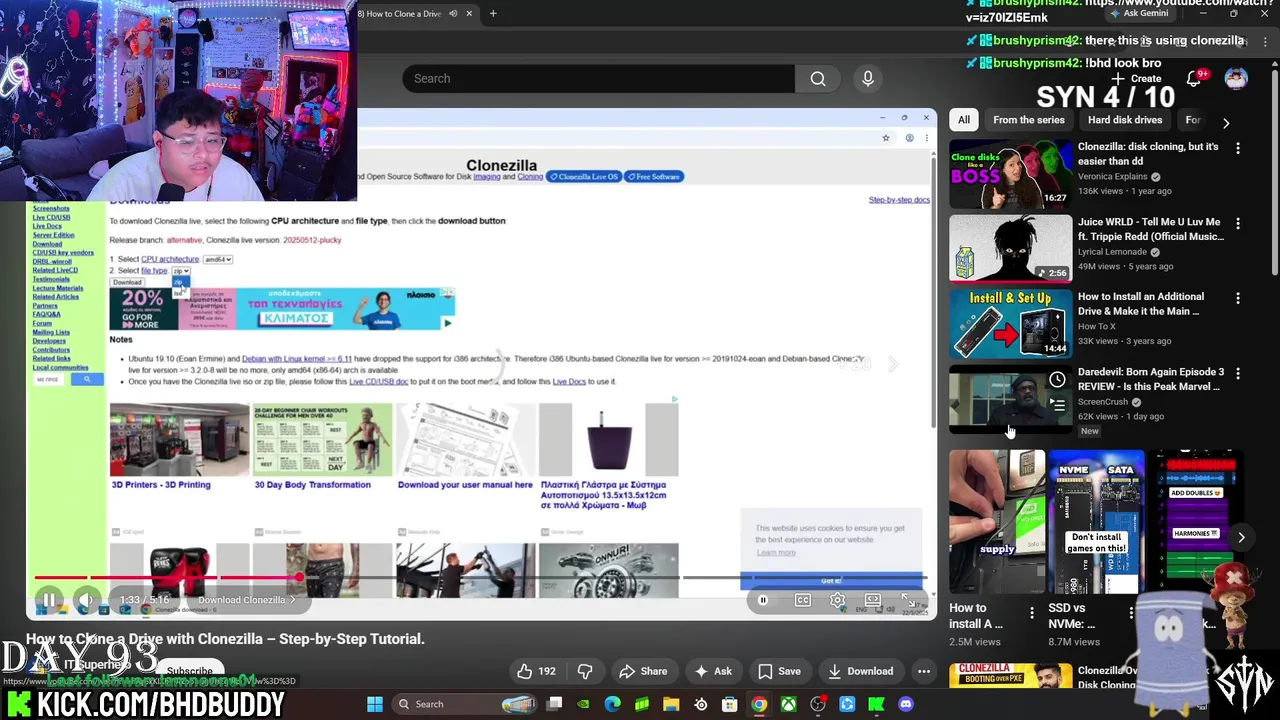Open the Windows Start menu
The width and height of the screenshot is (1280, 720).
click(375, 704)
